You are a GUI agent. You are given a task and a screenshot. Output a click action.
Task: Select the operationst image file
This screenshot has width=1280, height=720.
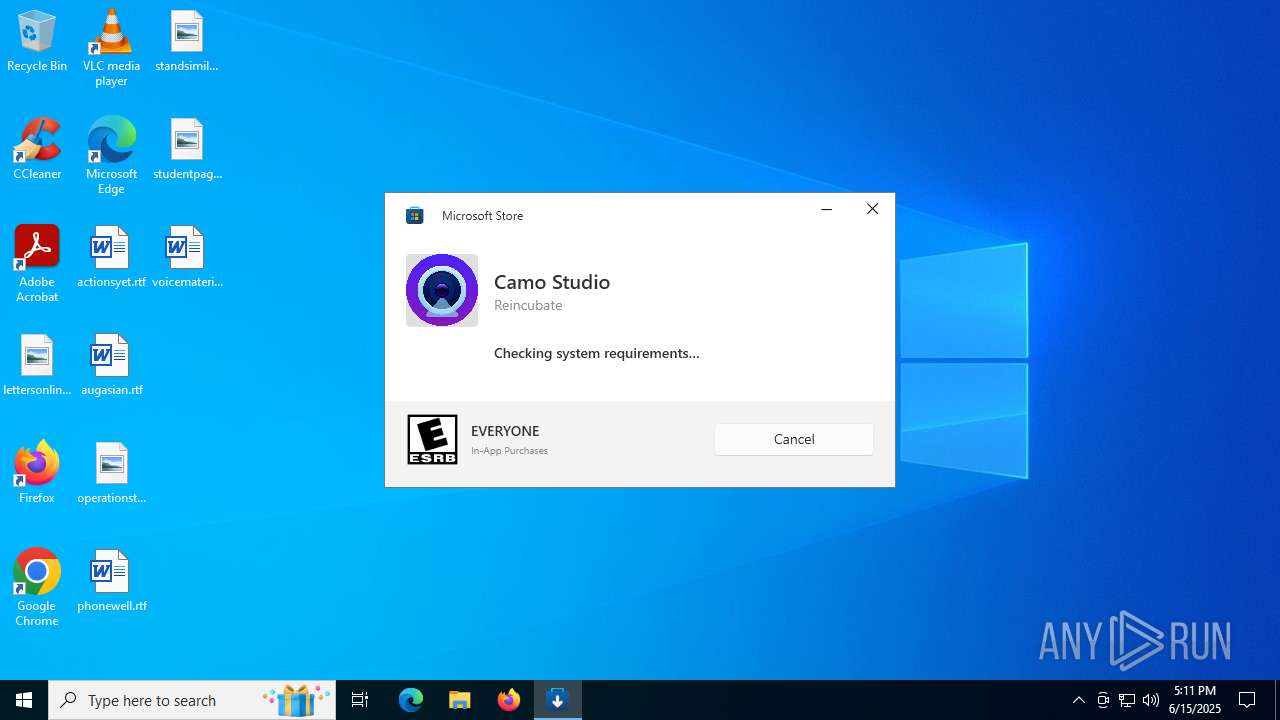(x=111, y=473)
